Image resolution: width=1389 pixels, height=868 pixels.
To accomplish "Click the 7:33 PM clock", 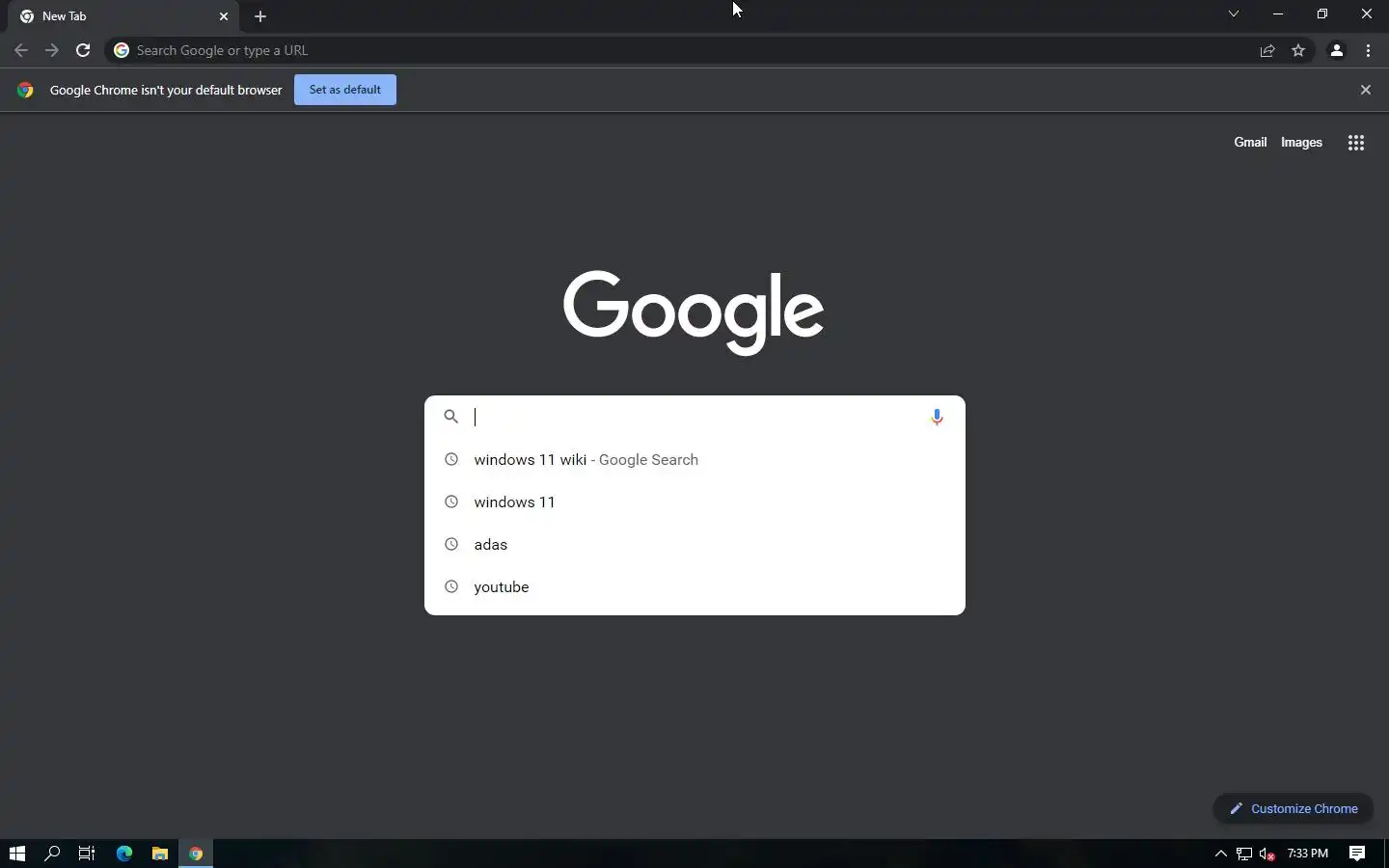I will pyautogui.click(x=1308, y=854).
